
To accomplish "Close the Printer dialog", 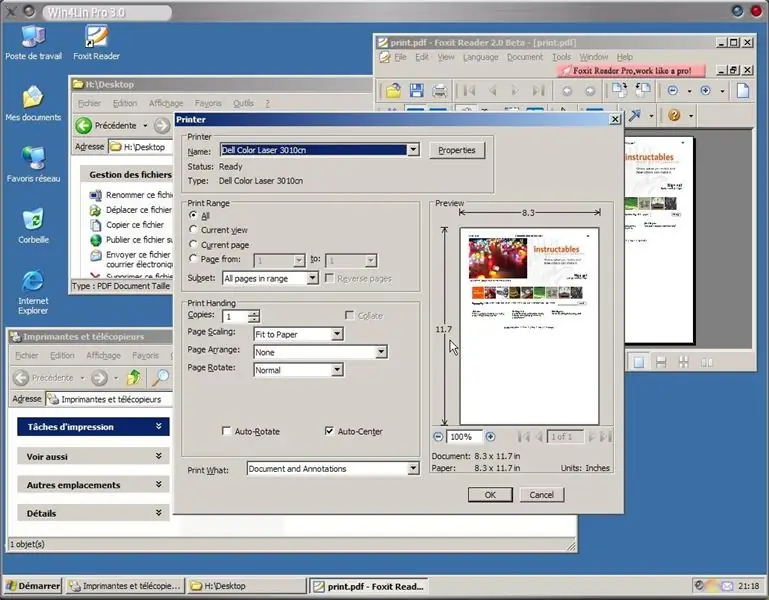I will 615,119.
